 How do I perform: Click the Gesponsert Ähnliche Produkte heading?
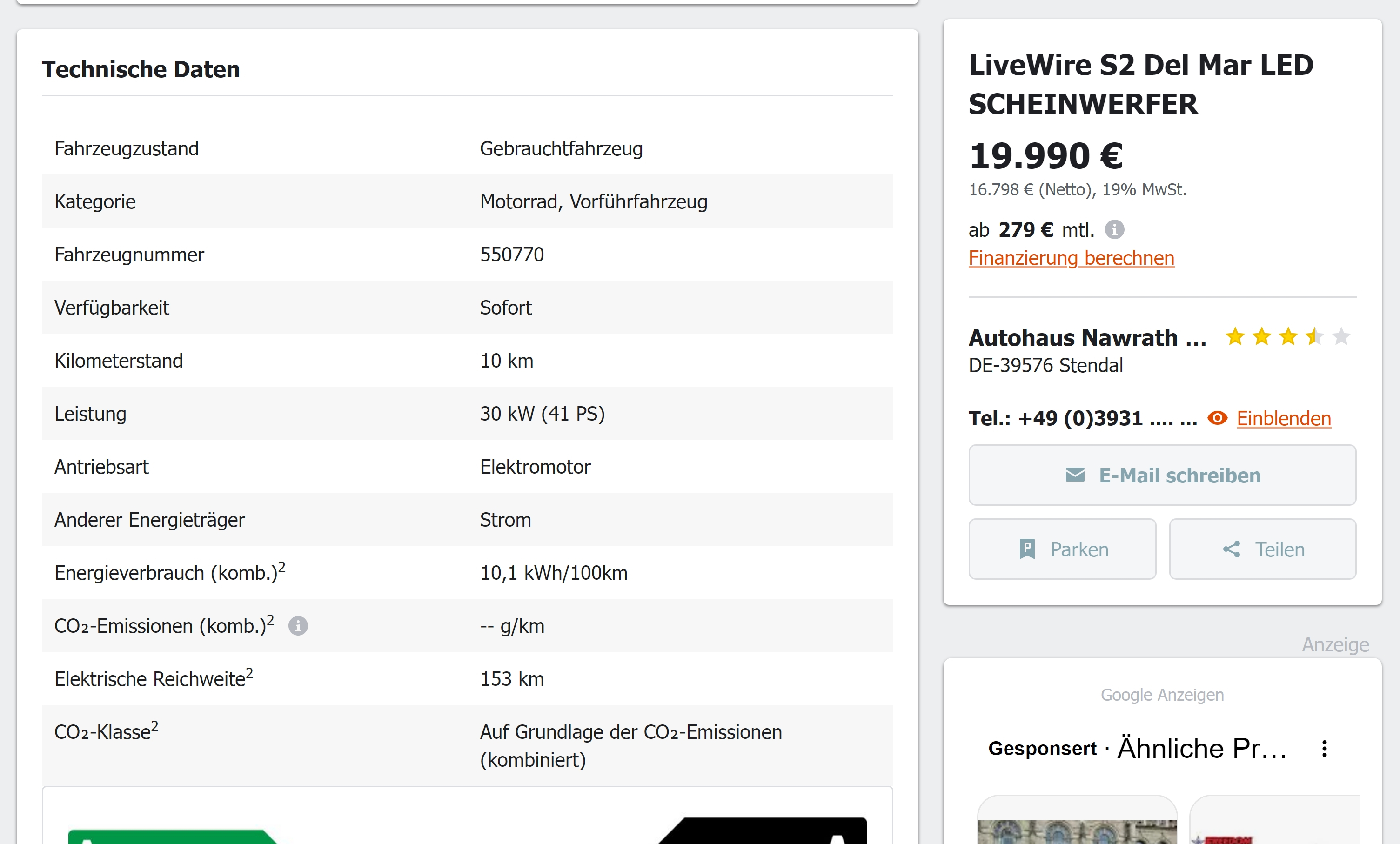pos(1136,749)
